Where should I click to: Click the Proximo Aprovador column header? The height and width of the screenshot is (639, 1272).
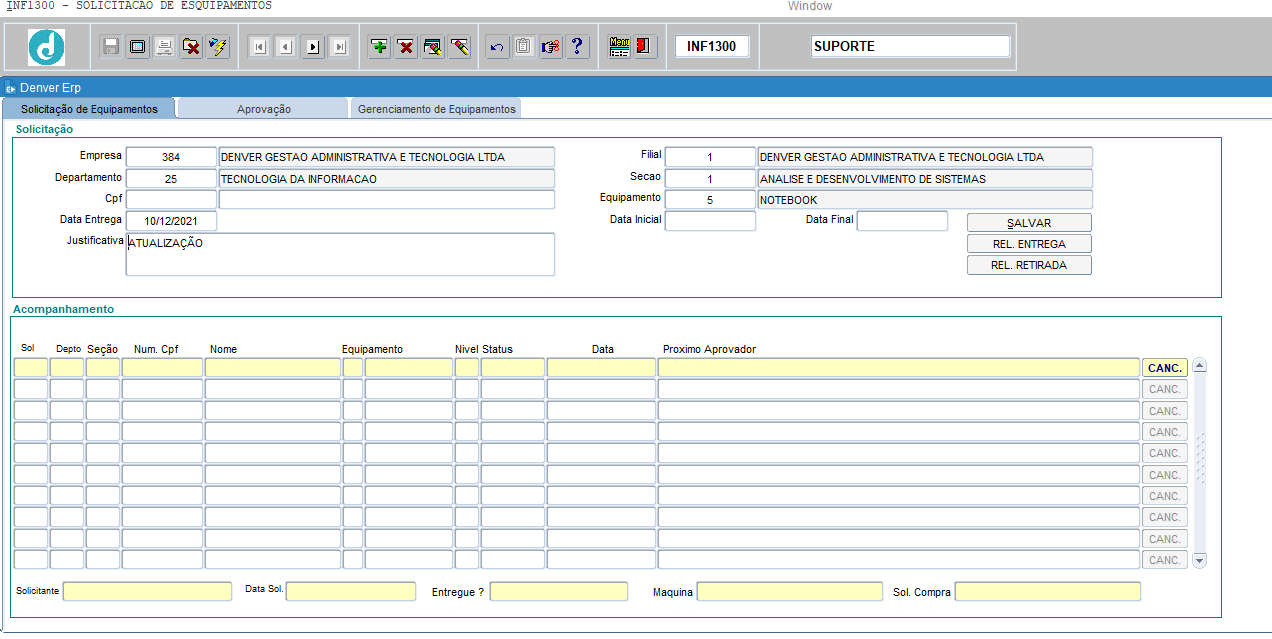[x=709, y=349]
